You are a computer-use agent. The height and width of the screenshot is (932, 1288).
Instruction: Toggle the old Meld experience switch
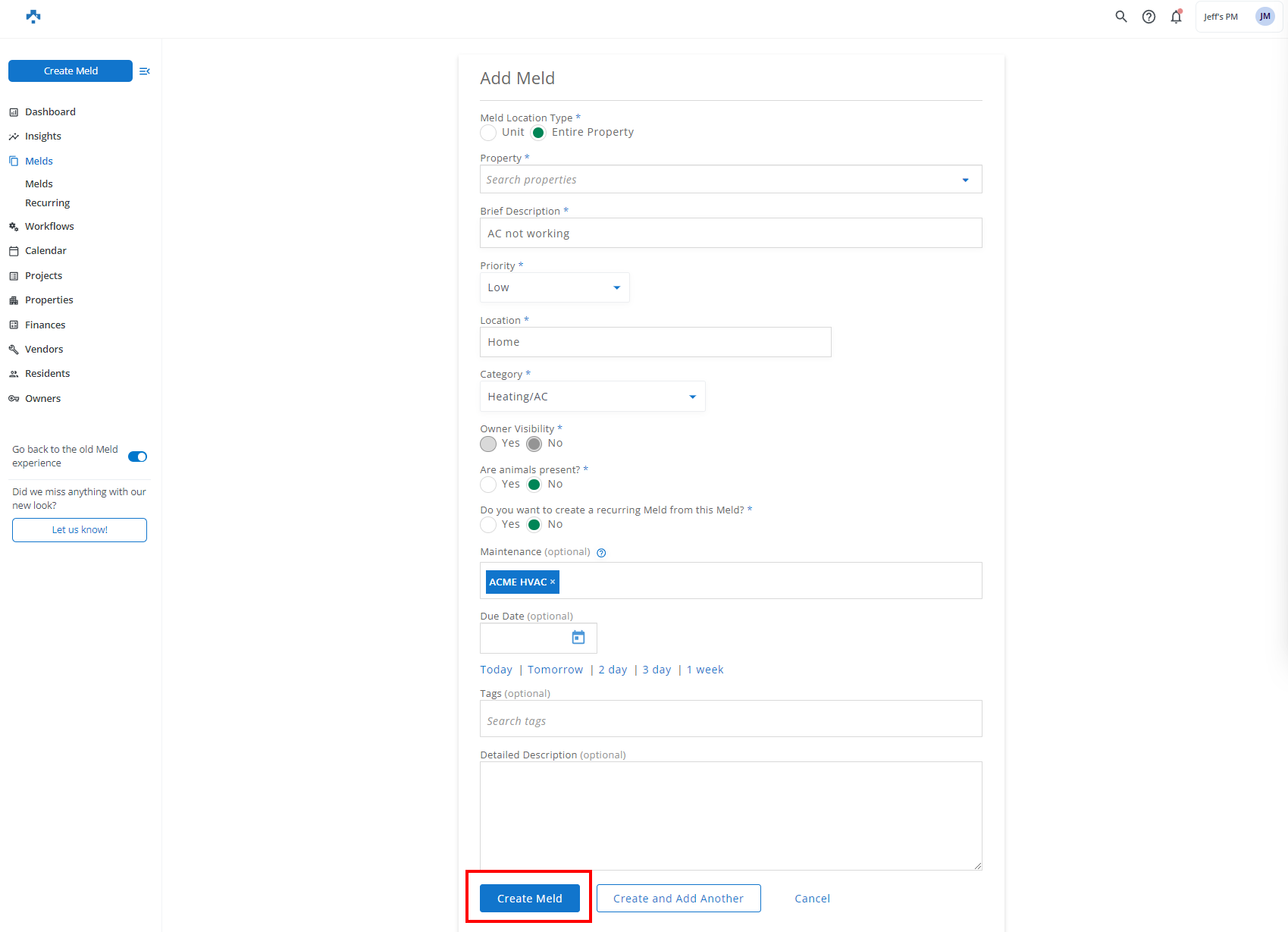[137, 457]
